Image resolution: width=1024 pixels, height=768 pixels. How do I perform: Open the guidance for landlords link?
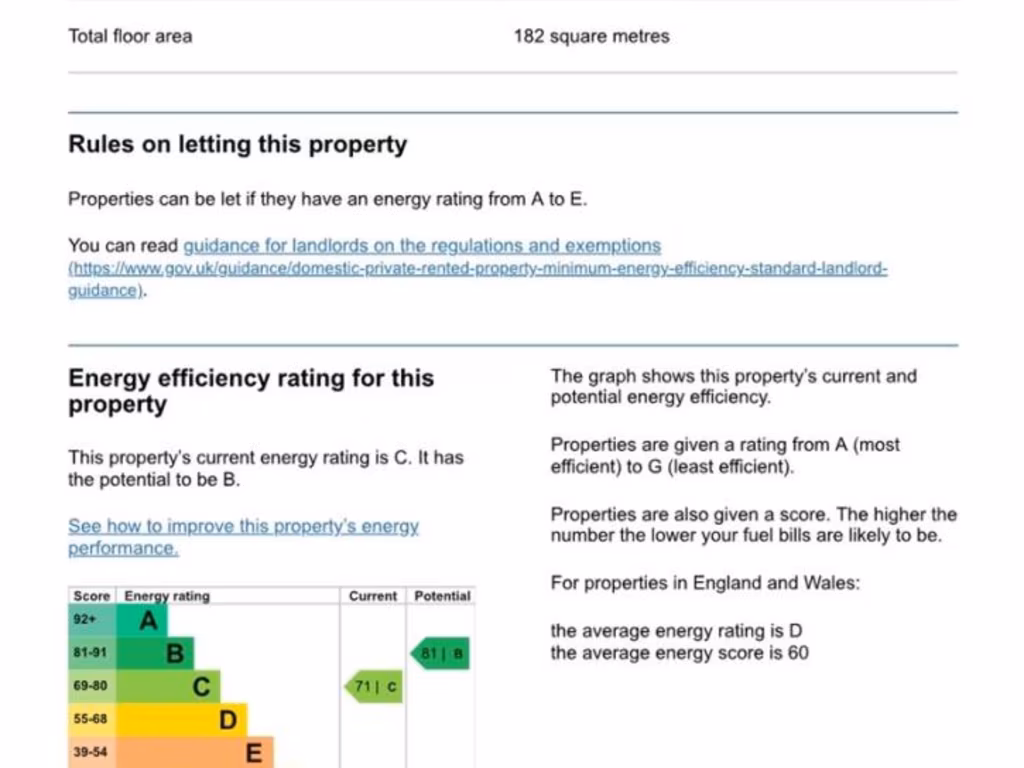click(x=421, y=246)
